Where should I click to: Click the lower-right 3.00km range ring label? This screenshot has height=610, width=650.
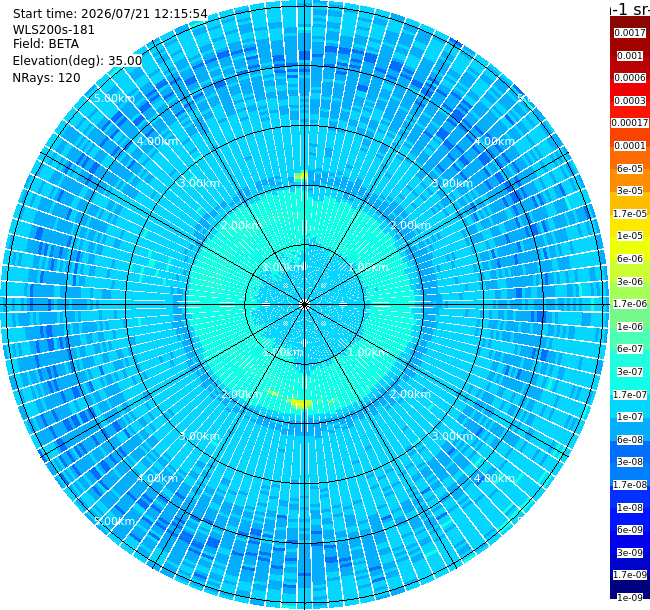(x=452, y=436)
